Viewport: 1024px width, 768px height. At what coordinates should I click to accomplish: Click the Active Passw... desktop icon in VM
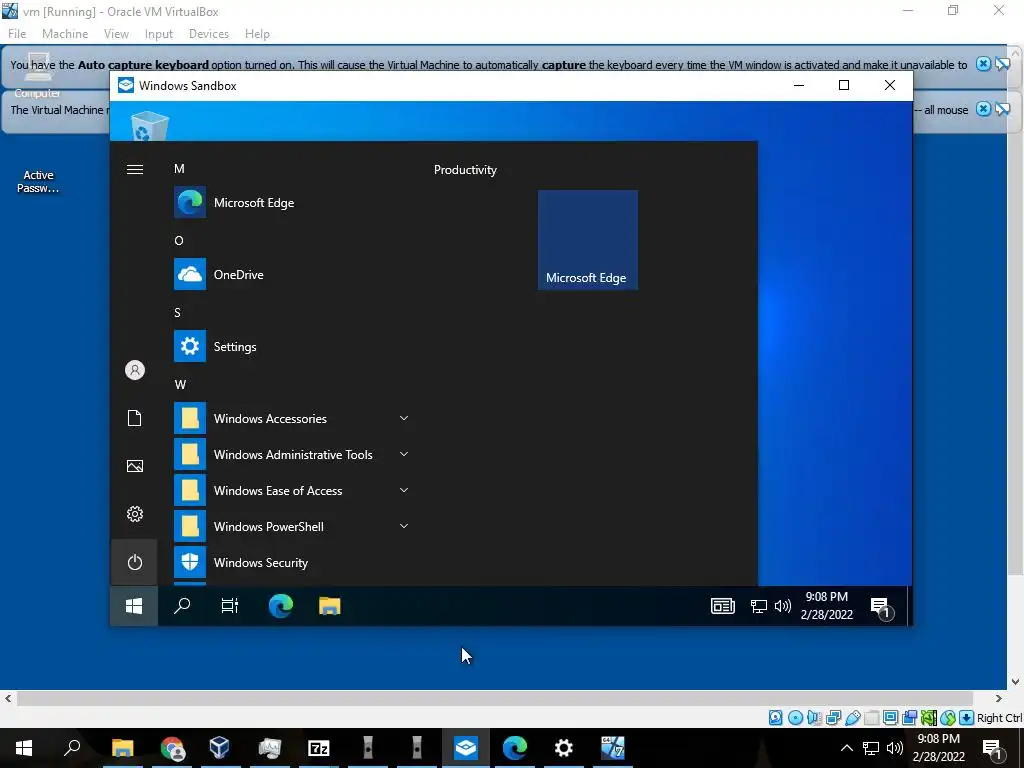point(38,182)
